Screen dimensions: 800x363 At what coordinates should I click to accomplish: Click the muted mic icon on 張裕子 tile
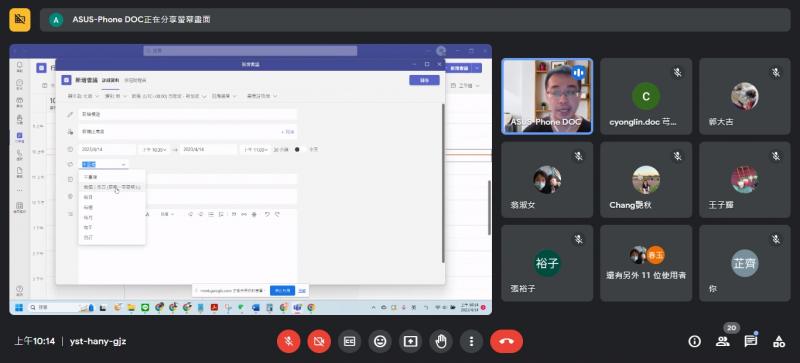tap(579, 239)
